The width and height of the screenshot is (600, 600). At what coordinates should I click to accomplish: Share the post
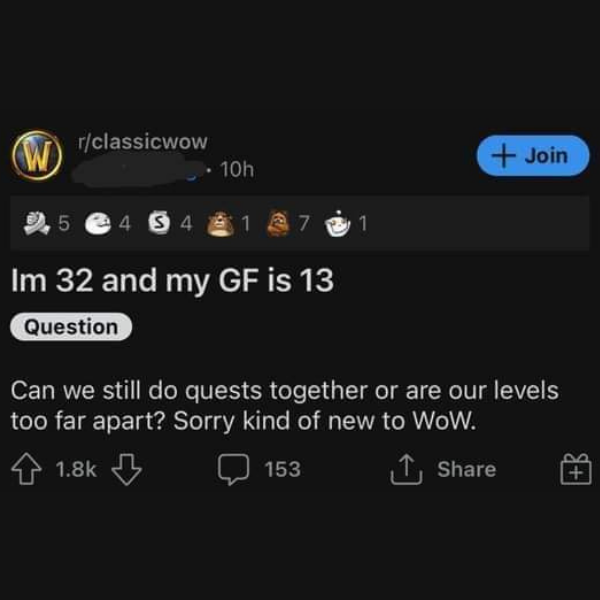(443, 469)
